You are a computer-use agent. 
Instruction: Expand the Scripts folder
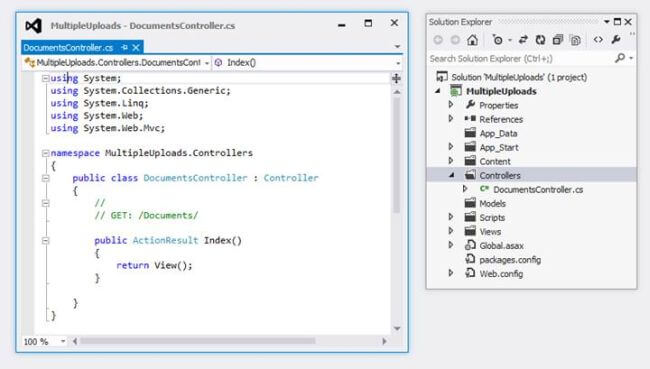[451, 217]
